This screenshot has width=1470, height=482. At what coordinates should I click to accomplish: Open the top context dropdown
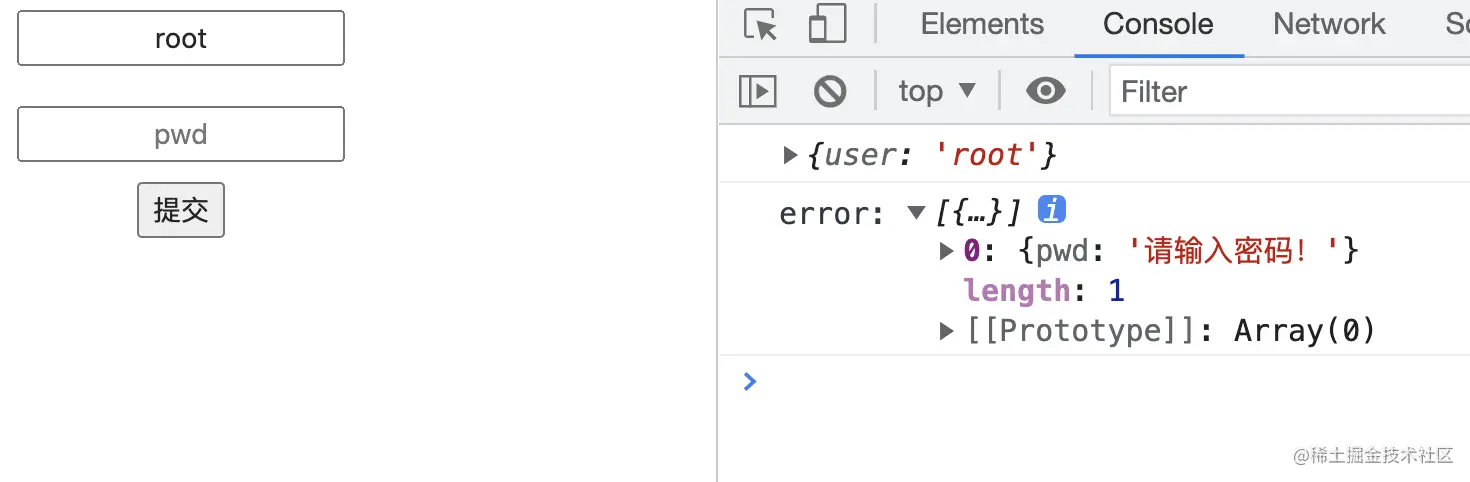(936, 92)
